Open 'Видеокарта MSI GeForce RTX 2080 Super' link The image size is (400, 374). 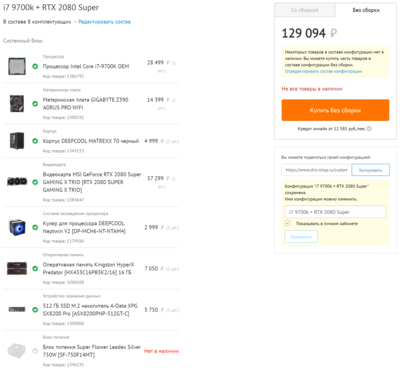tap(92, 182)
